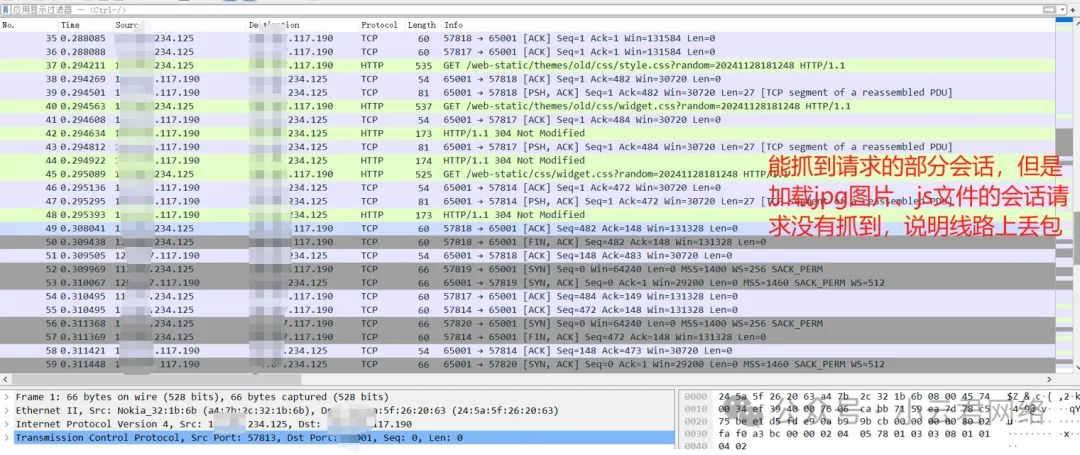Sort packets by the Time column
The image size is (1080, 455).
[x=71, y=24]
